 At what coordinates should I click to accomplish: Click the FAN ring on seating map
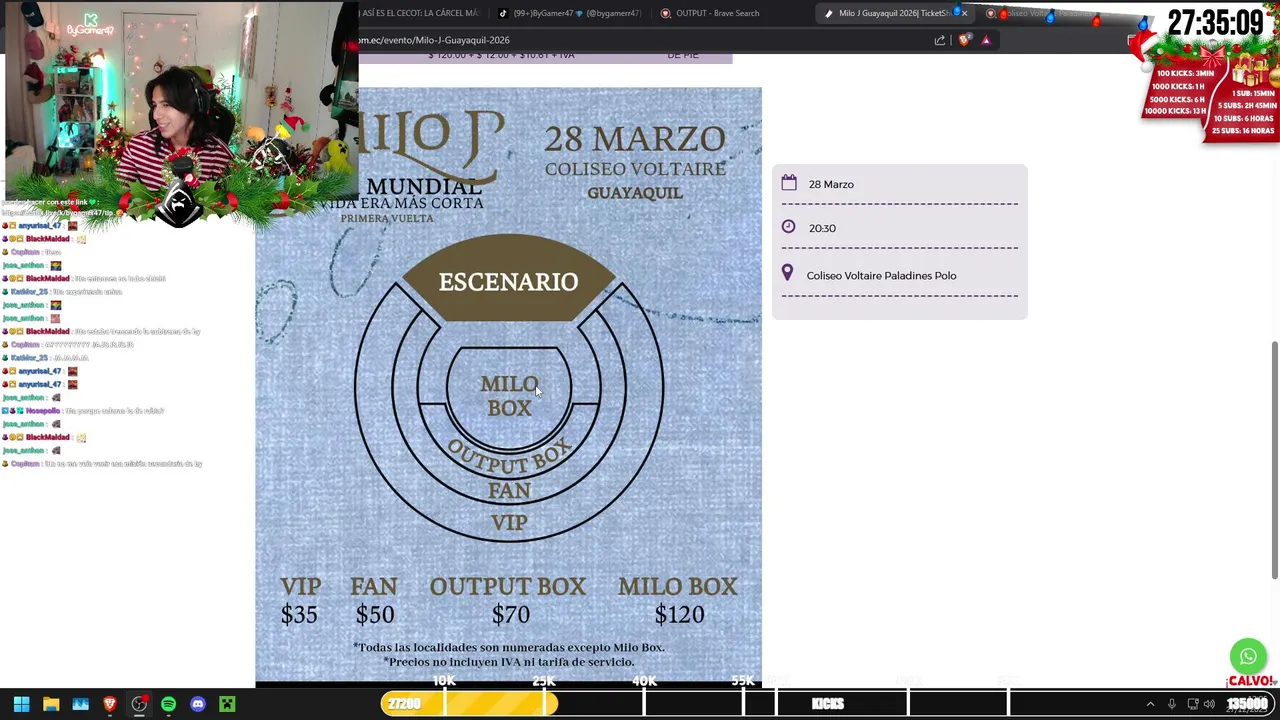(509, 491)
